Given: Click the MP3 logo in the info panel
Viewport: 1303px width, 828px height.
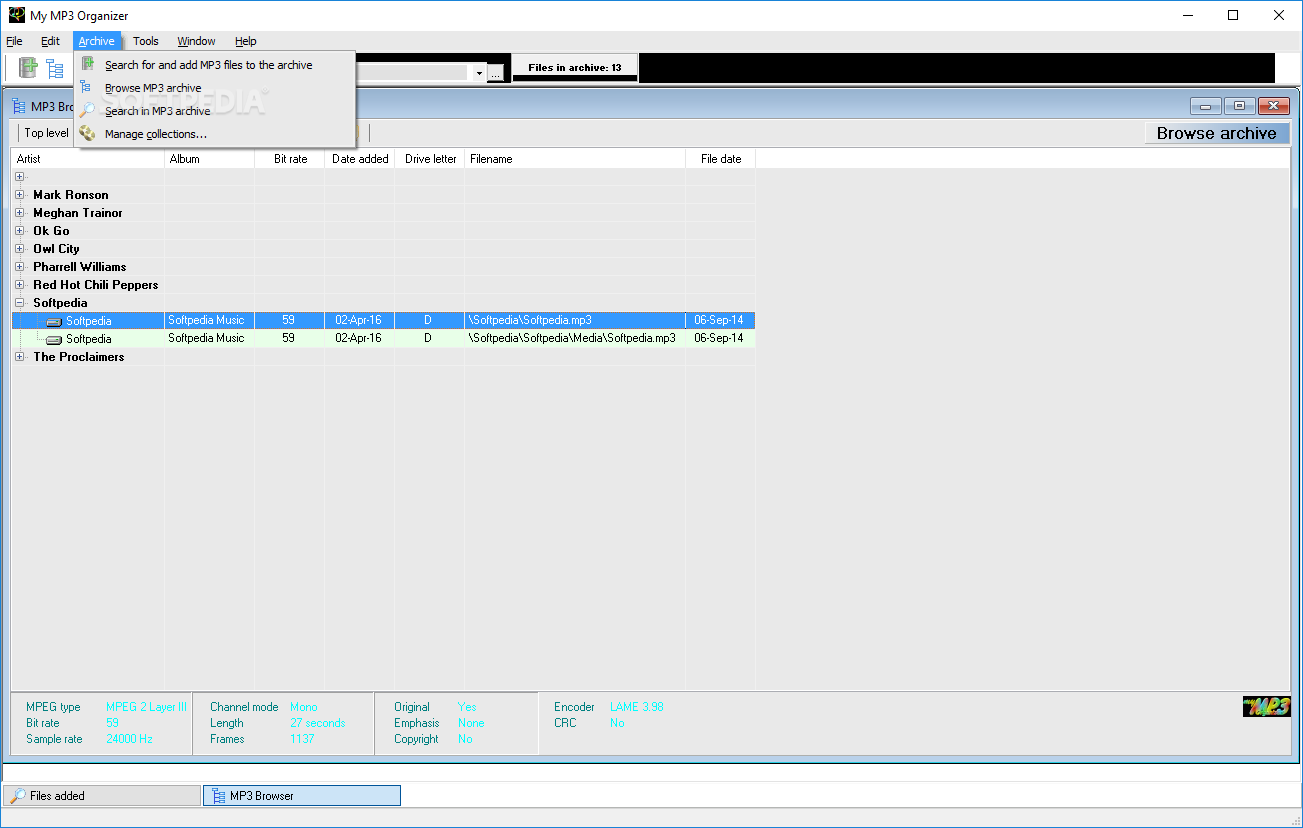Looking at the screenshot, I should 1266,706.
